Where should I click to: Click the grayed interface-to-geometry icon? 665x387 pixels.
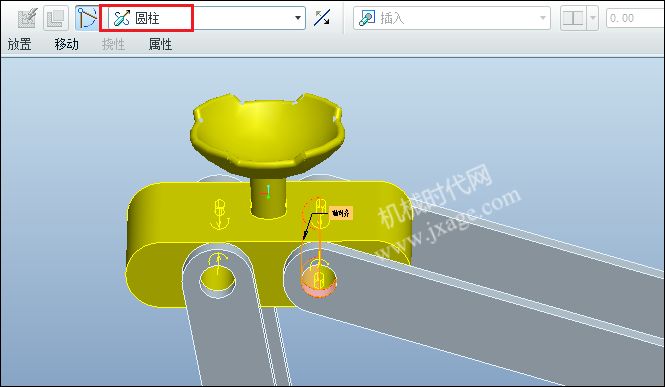coord(27,18)
